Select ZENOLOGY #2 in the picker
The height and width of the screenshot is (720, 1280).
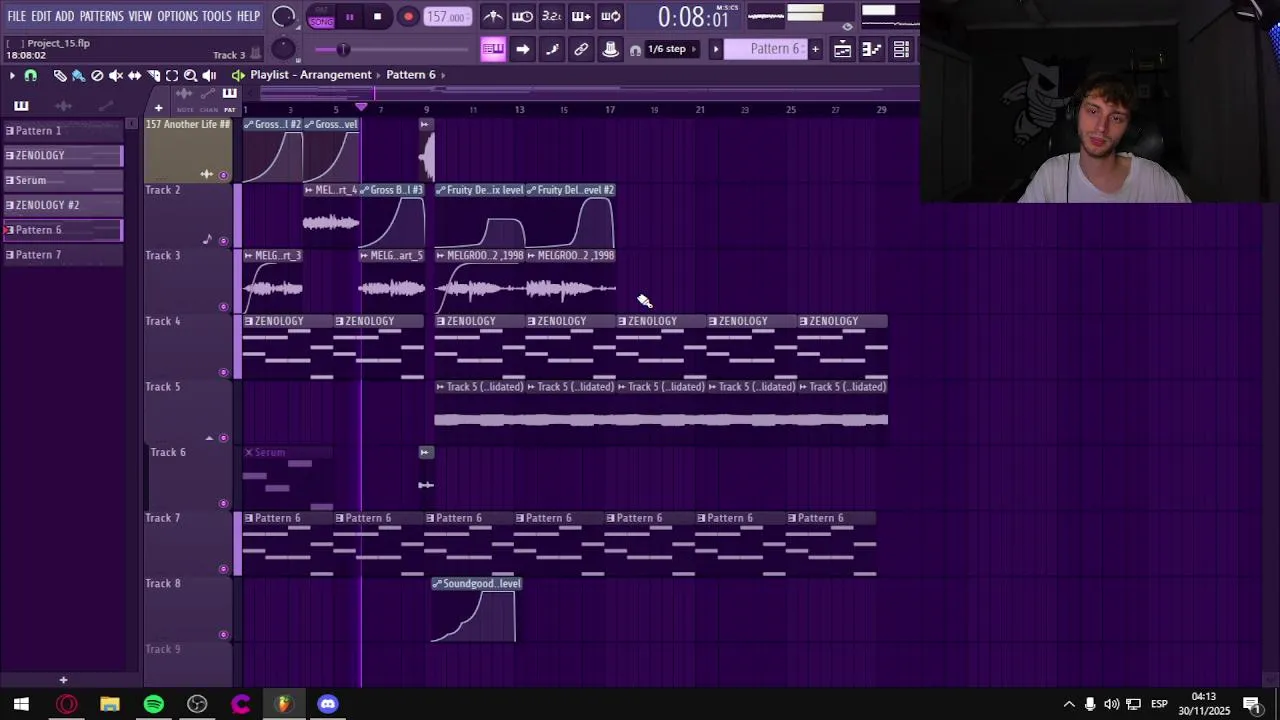pyautogui.click(x=63, y=205)
